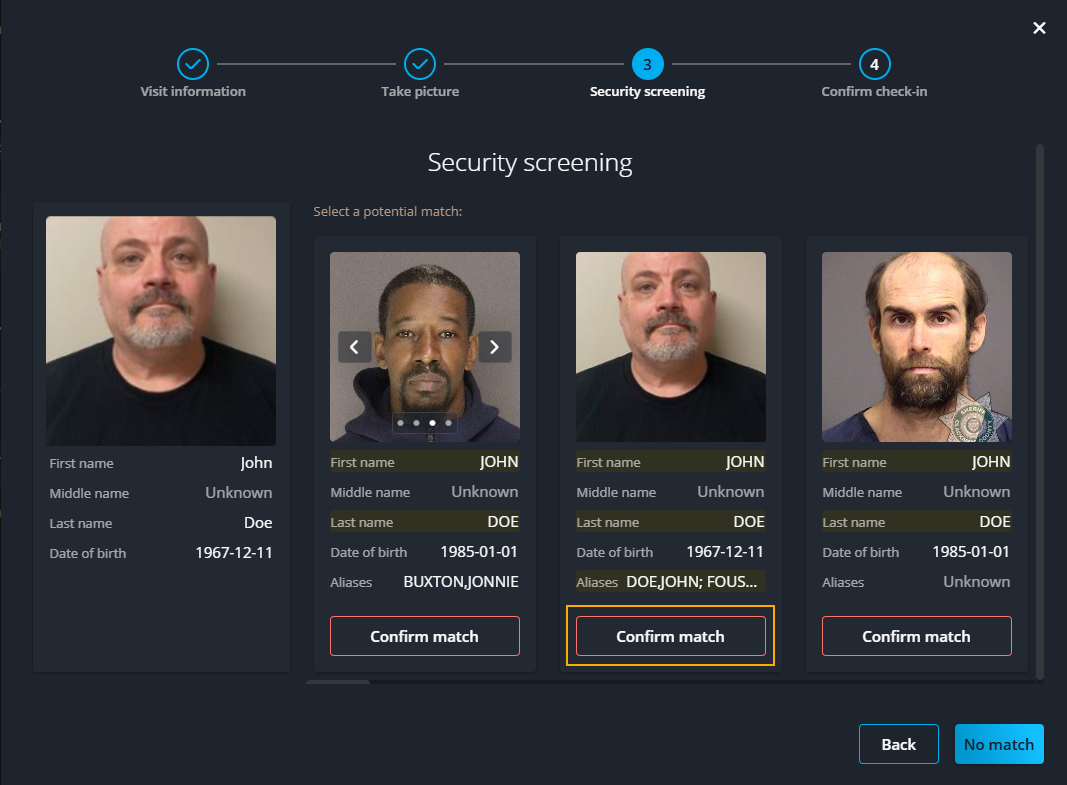Viewport: 1067px width, 785px height.
Task: Select the Confirm check-in step 4 circle
Action: tap(874, 62)
